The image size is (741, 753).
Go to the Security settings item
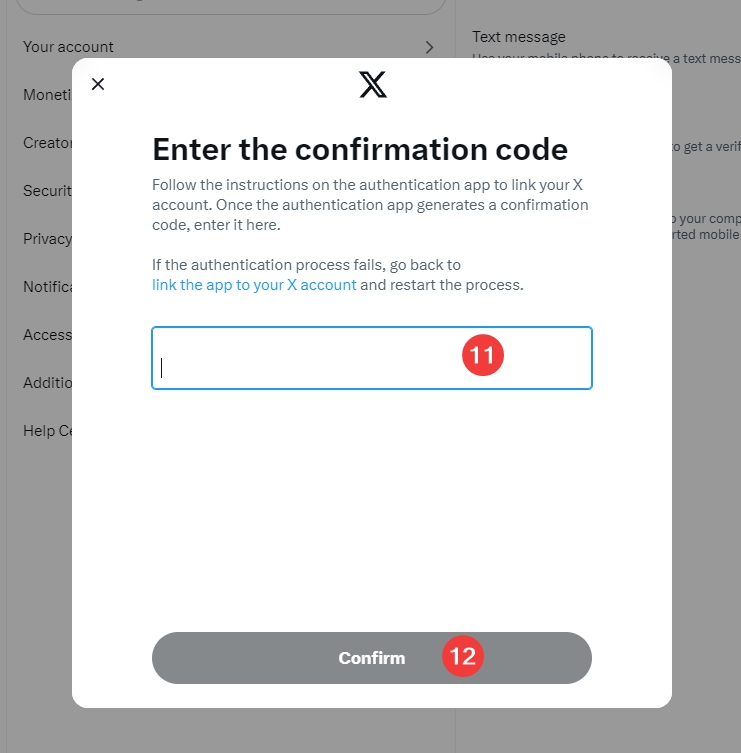coord(47,190)
